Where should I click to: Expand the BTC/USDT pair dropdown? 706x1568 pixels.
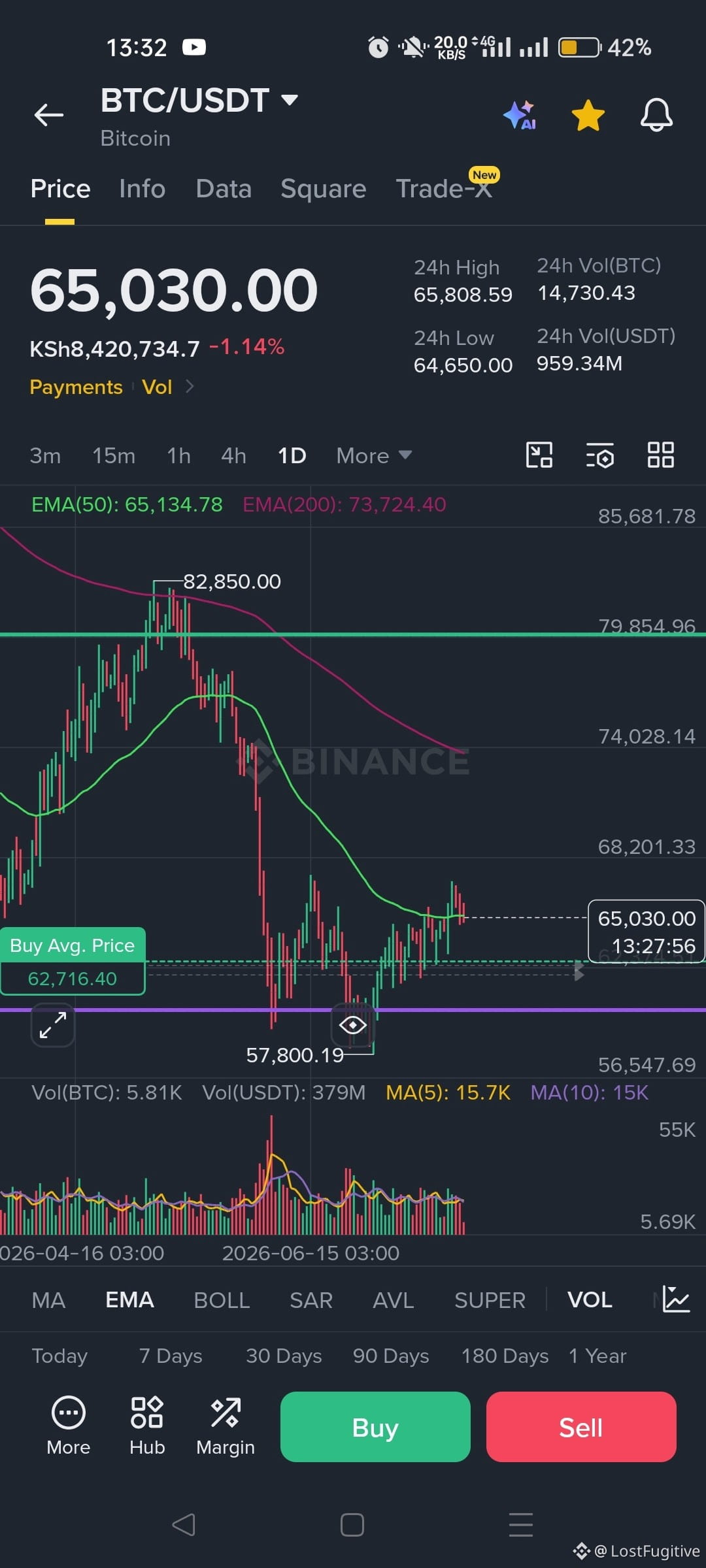(x=290, y=100)
